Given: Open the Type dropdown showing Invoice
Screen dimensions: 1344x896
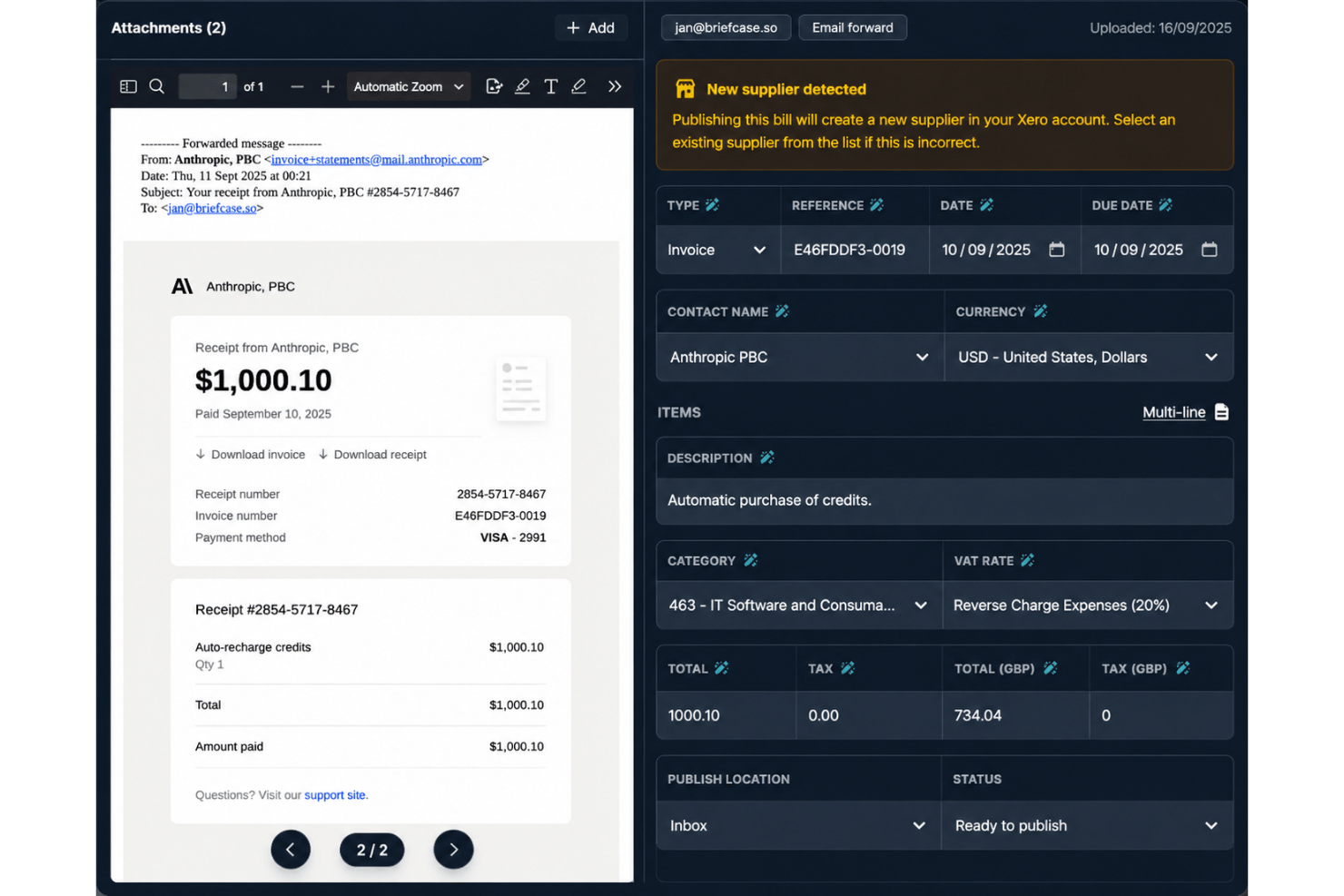Looking at the screenshot, I should pos(717,250).
